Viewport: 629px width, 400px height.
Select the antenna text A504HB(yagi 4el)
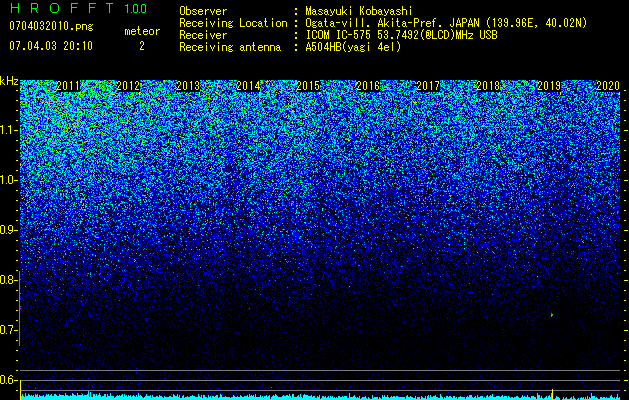coord(353,47)
